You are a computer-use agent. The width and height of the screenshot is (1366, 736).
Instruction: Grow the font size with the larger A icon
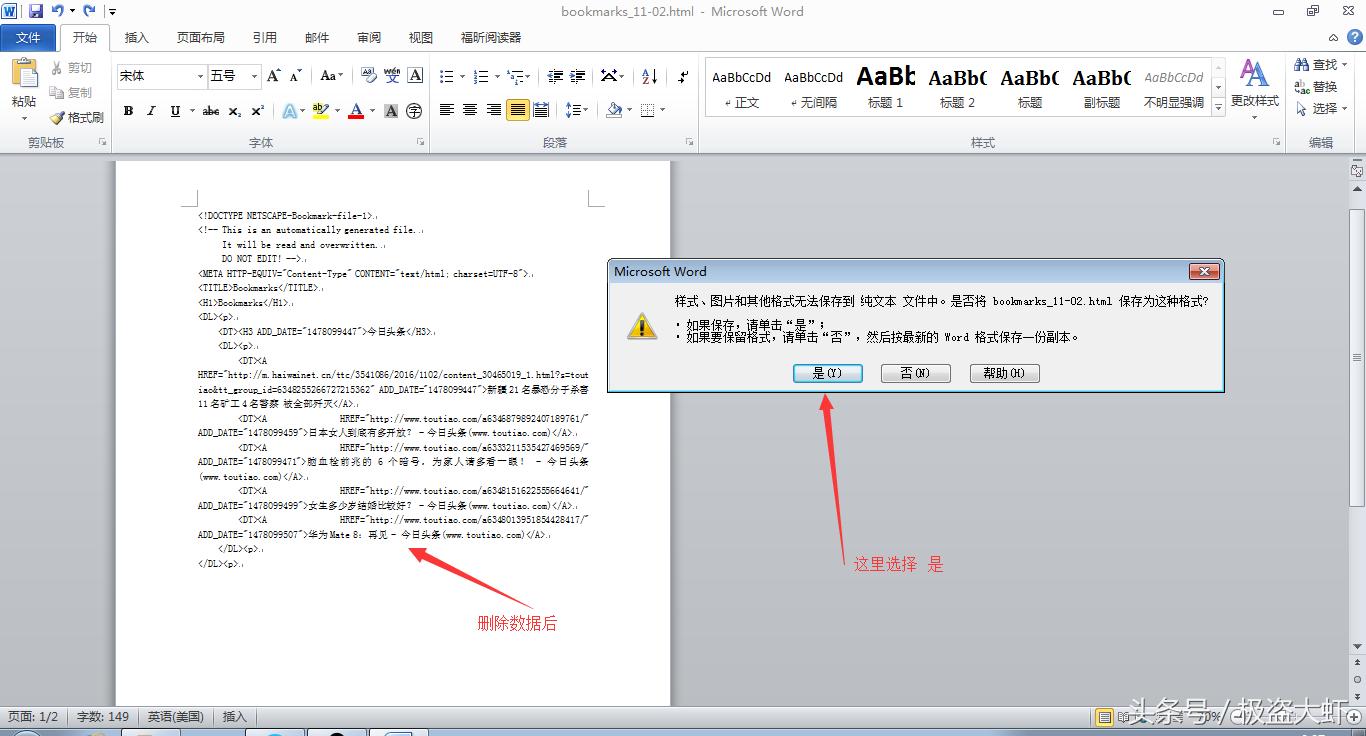point(274,76)
